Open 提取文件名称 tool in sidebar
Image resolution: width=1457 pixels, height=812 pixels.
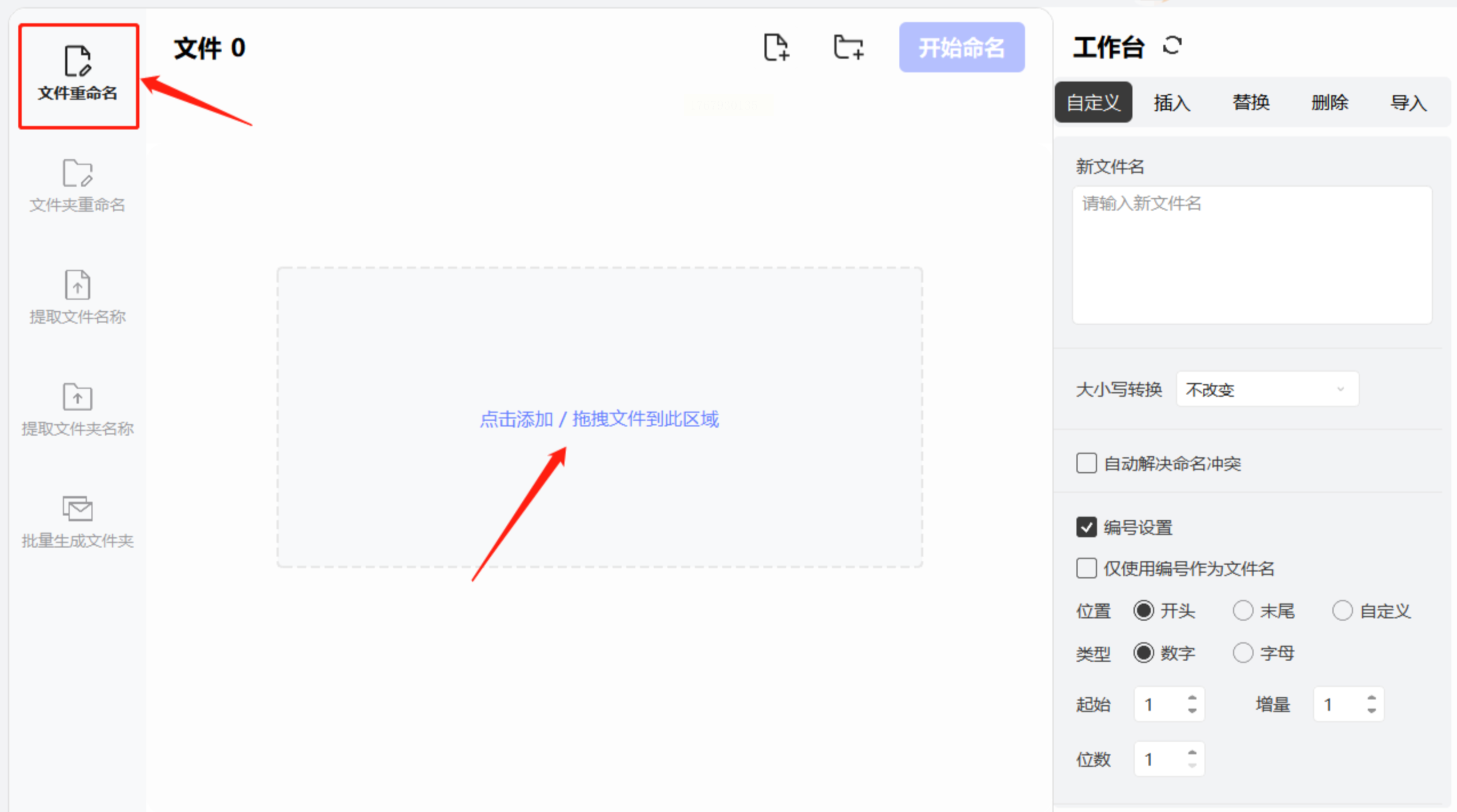pos(78,298)
